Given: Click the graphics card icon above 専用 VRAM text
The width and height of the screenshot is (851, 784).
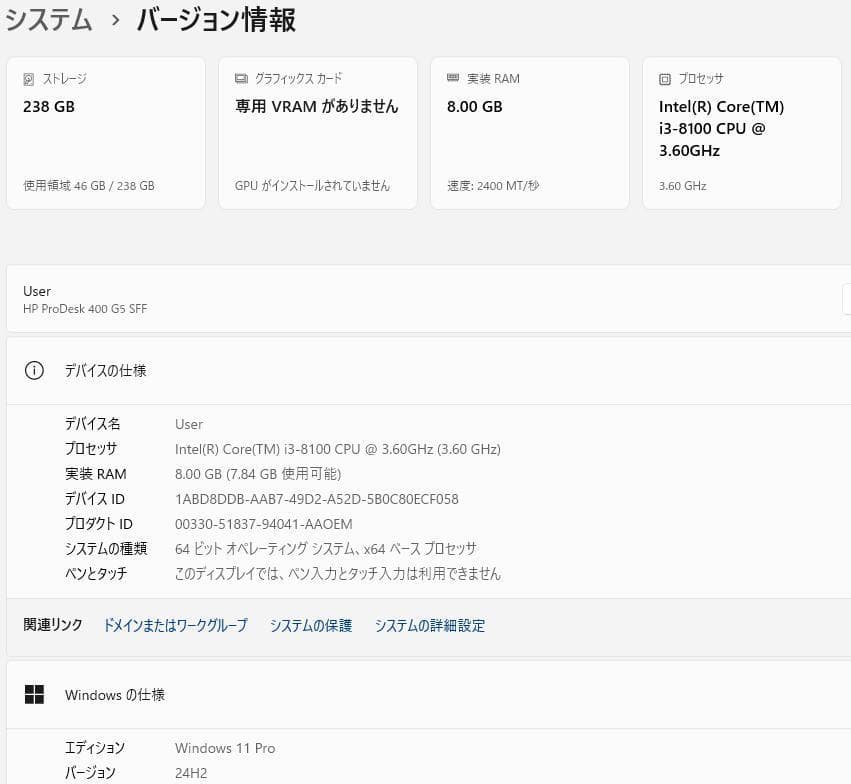Looking at the screenshot, I should [240, 78].
